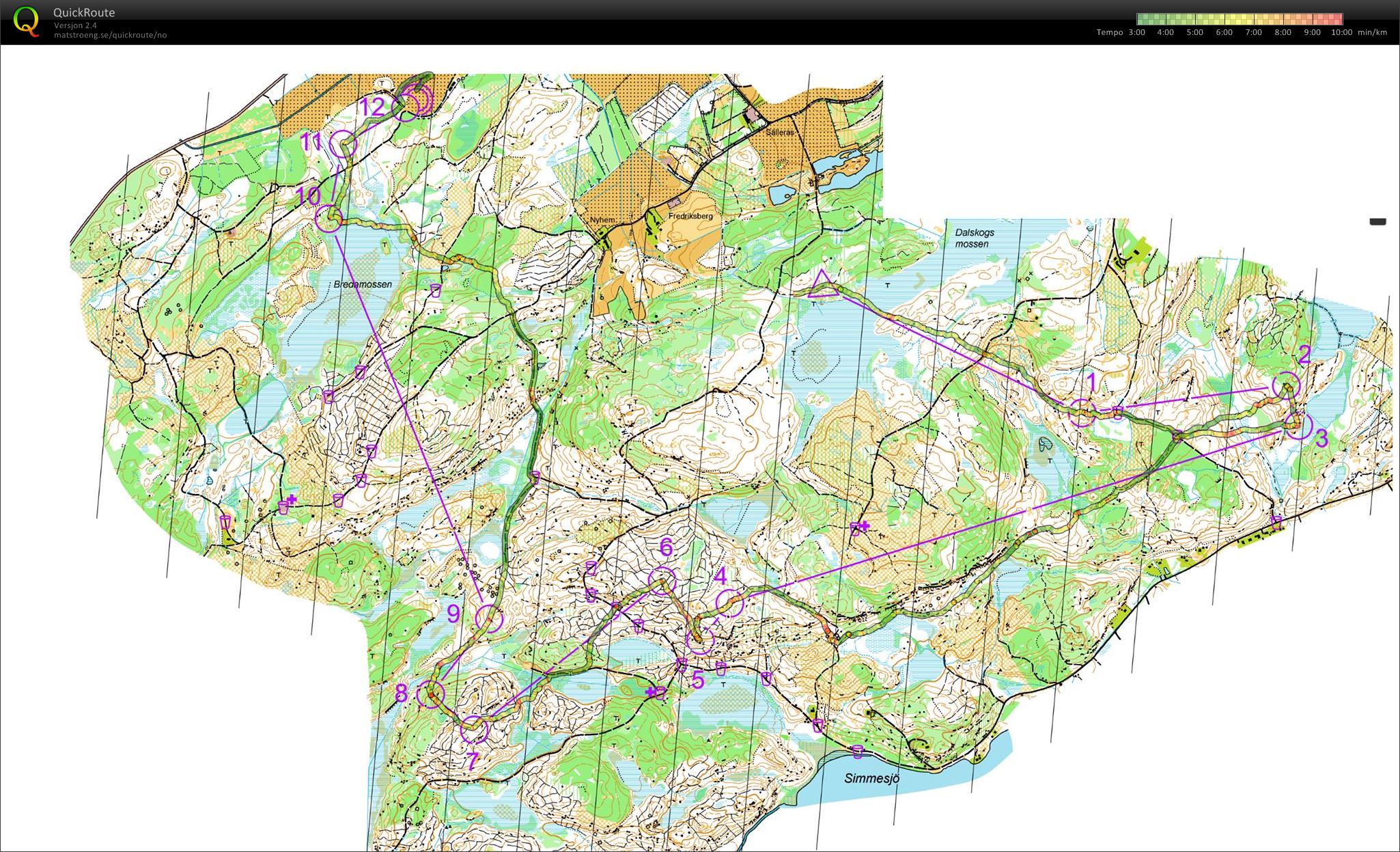This screenshot has width=1400, height=852.
Task: Select control circle 12 on the map
Action: (x=406, y=108)
